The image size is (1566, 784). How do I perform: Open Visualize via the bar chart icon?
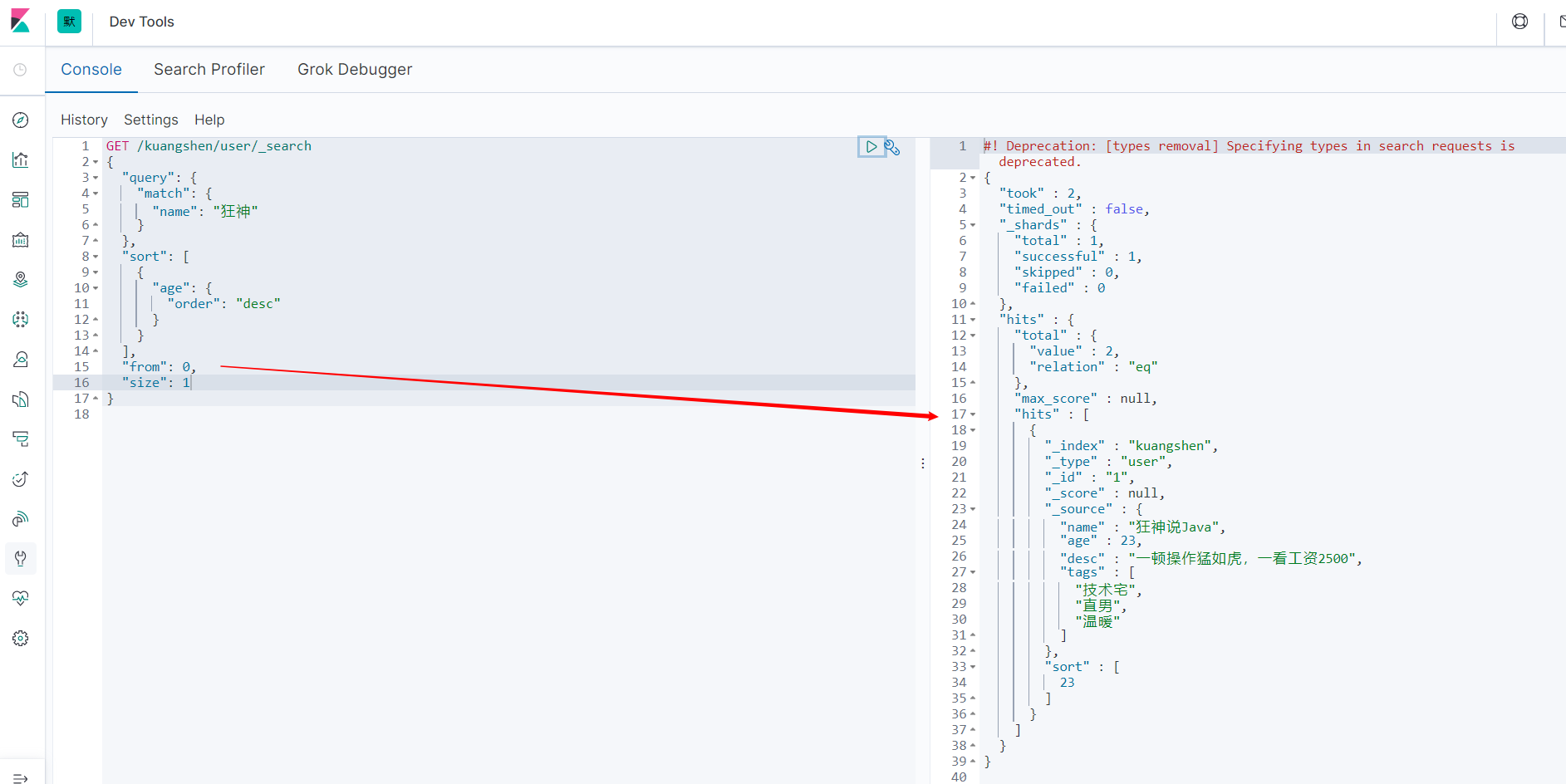click(x=21, y=160)
